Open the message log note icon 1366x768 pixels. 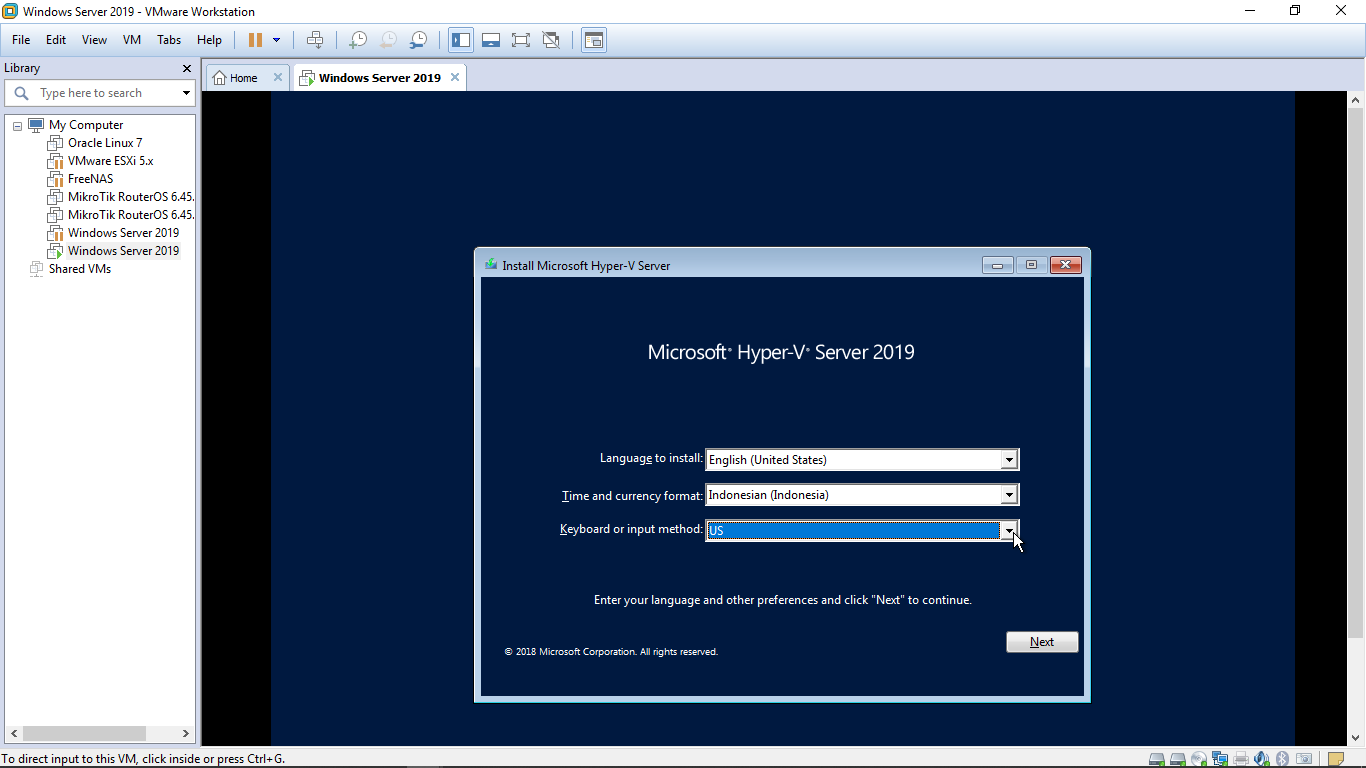(1336, 759)
